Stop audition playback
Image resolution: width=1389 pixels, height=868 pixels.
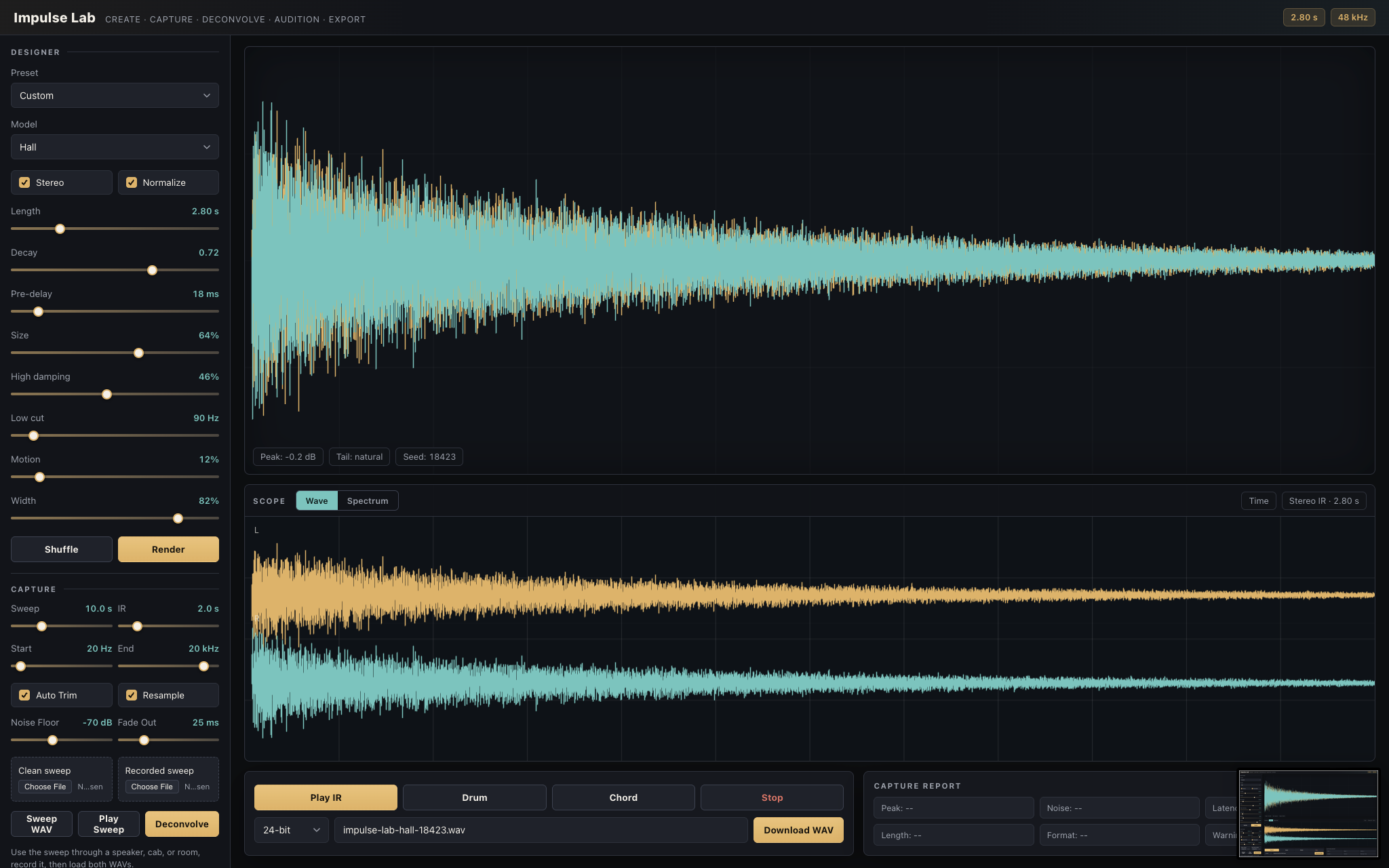pyautogui.click(x=772, y=797)
